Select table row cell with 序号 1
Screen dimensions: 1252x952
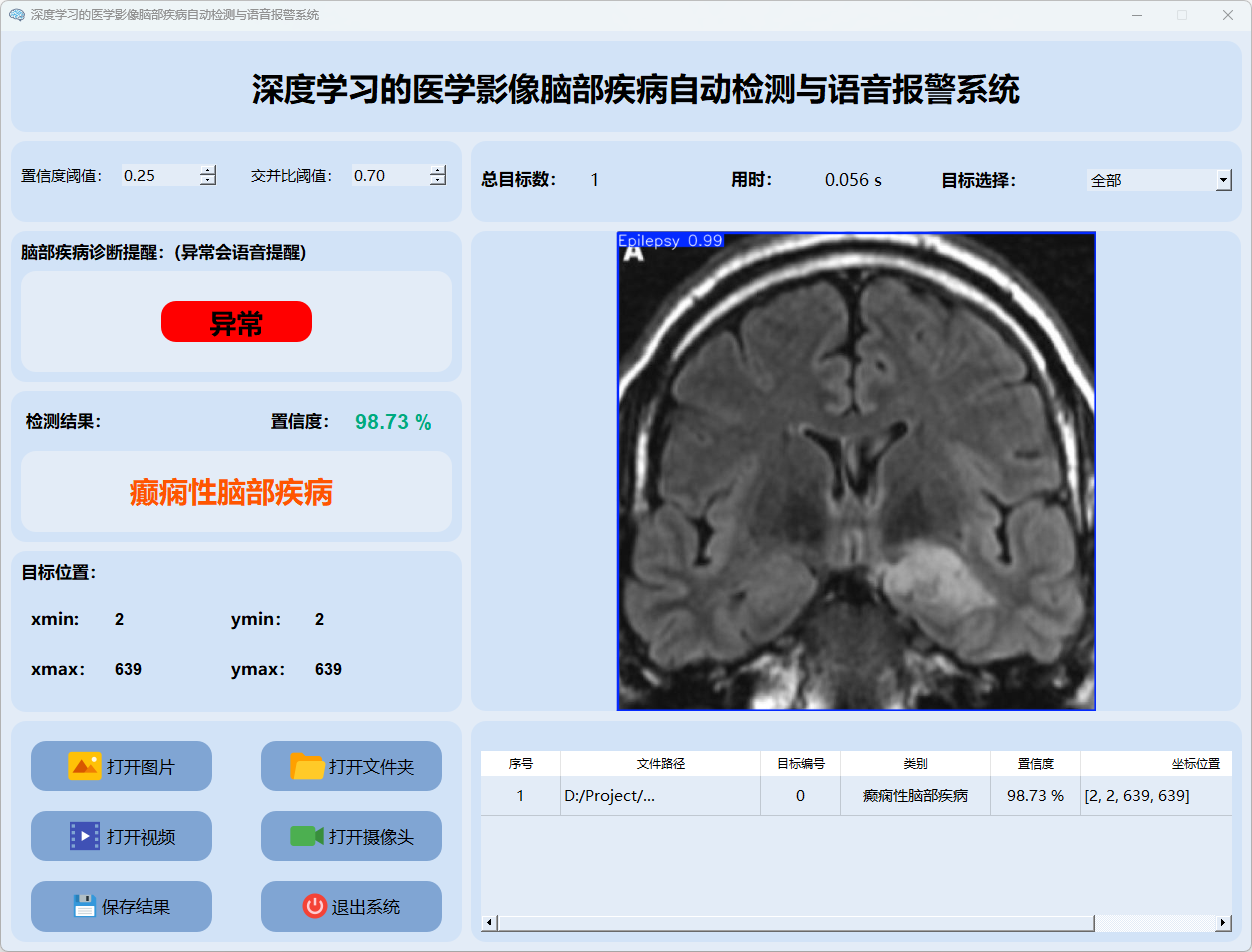[x=520, y=796]
